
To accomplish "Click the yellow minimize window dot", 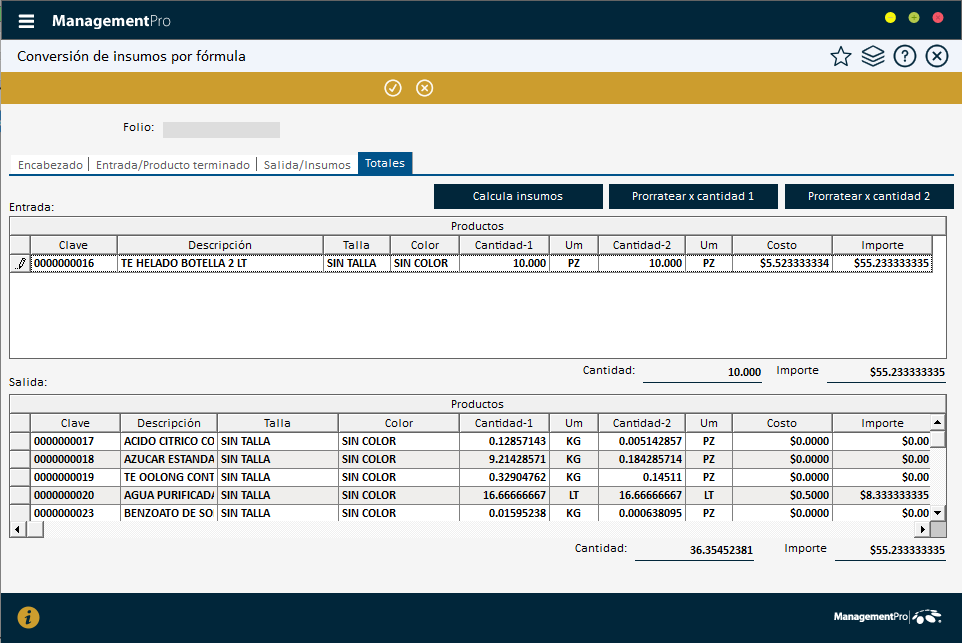I will pos(890,18).
